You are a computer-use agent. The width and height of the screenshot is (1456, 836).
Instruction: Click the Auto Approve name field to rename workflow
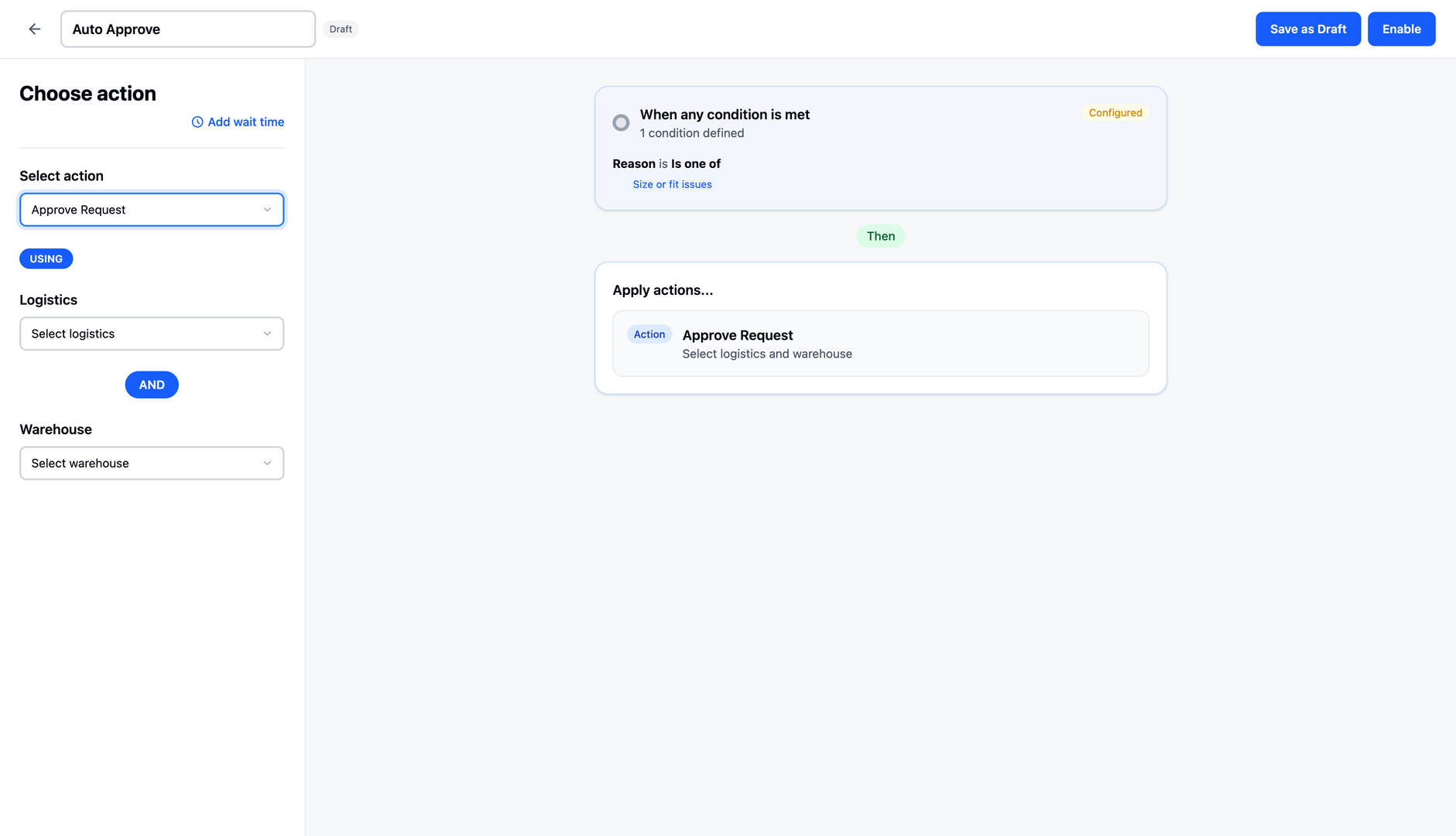187,29
